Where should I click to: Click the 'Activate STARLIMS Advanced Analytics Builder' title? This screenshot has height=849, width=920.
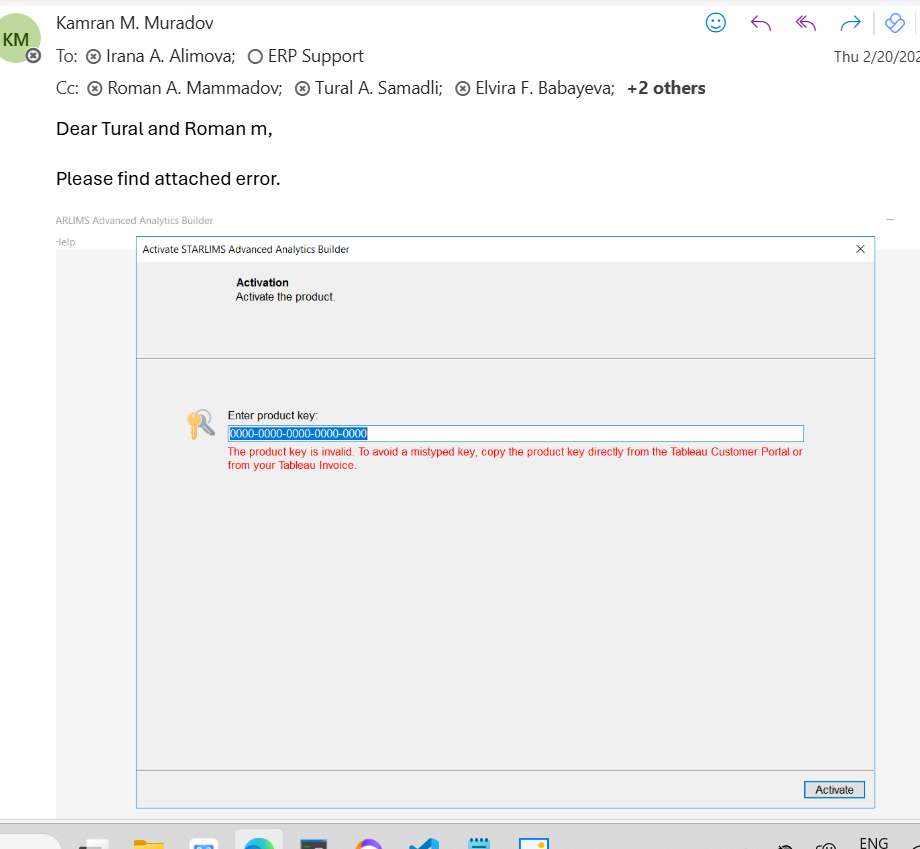pyautogui.click(x=245, y=249)
